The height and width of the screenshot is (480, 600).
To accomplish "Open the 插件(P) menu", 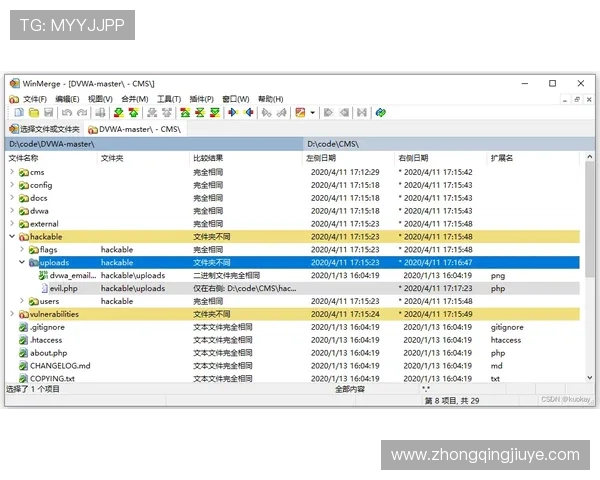I will click(201, 99).
